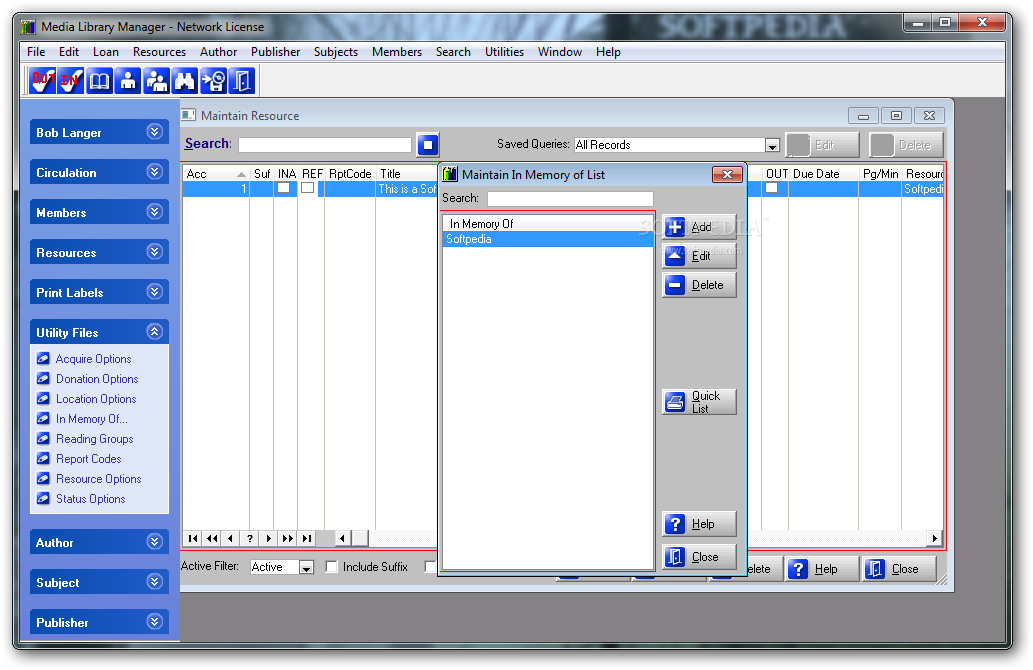The width and height of the screenshot is (1033, 670).
Task: Open the Loan menu
Action: [105, 51]
